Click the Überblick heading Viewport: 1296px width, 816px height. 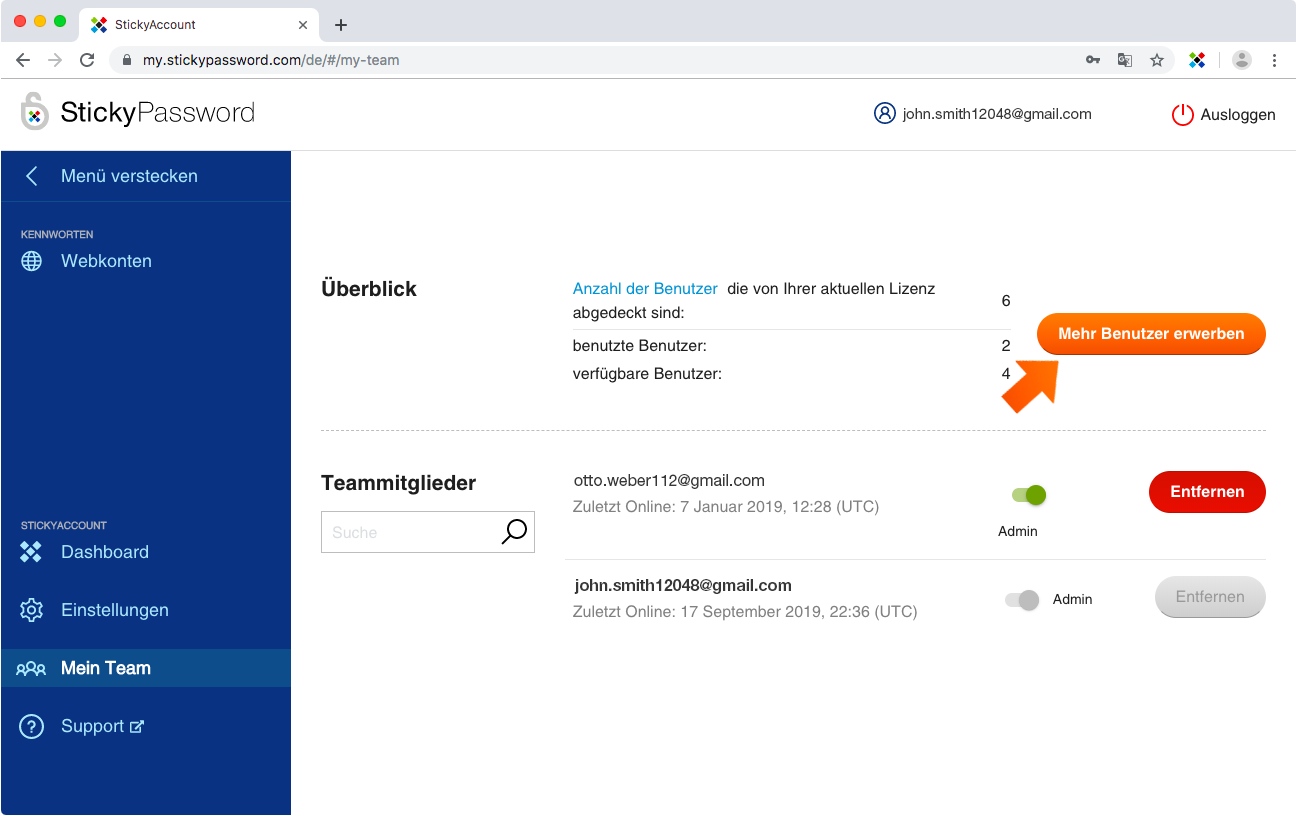[369, 289]
